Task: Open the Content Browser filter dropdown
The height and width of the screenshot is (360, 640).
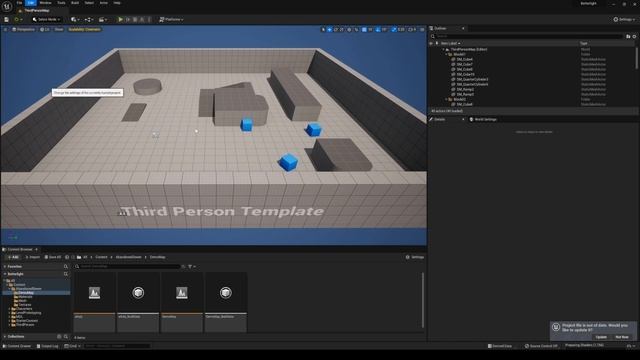Action: click(192, 267)
